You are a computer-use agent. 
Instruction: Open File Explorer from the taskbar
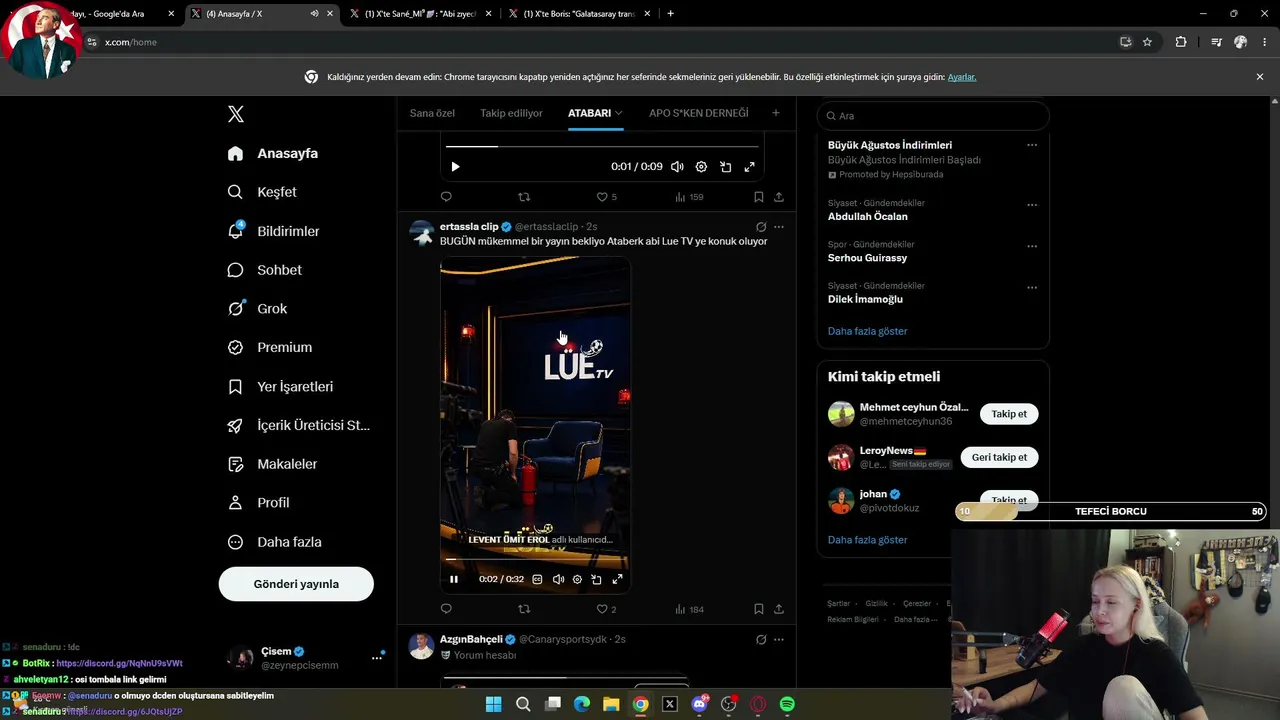[x=611, y=704]
